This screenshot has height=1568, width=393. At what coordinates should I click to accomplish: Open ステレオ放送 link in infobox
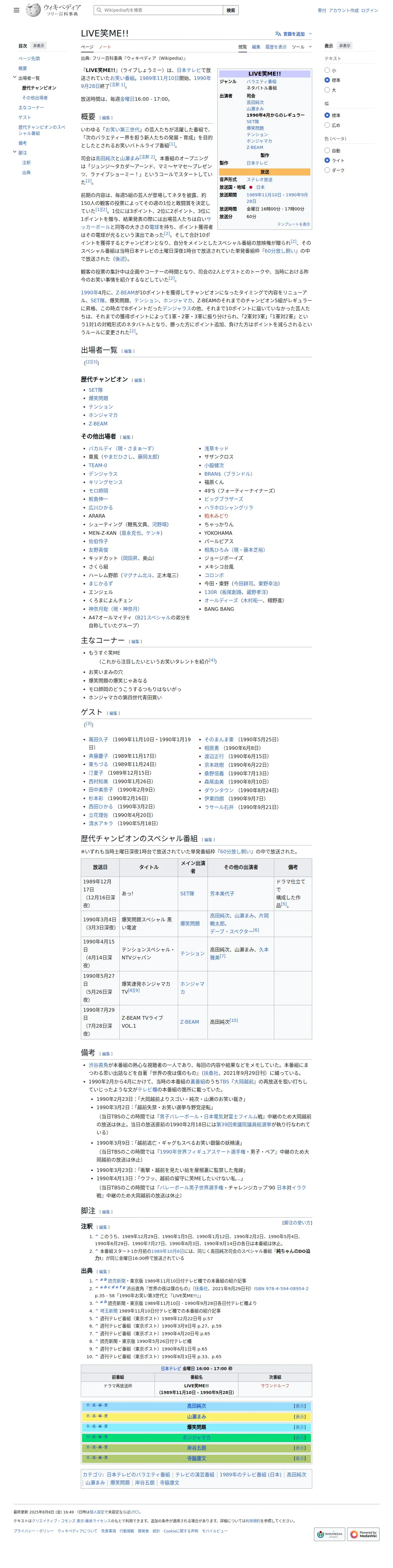(x=259, y=179)
